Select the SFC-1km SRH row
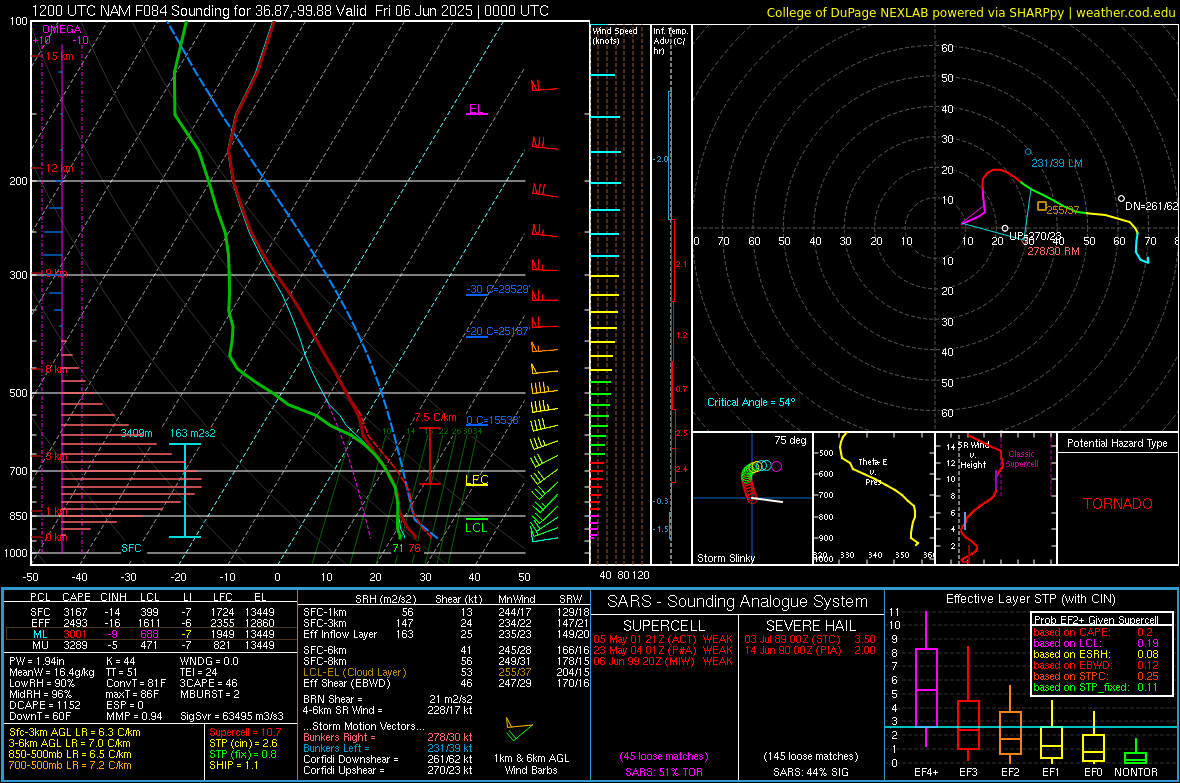The image size is (1180, 783). pyautogui.click(x=446, y=612)
